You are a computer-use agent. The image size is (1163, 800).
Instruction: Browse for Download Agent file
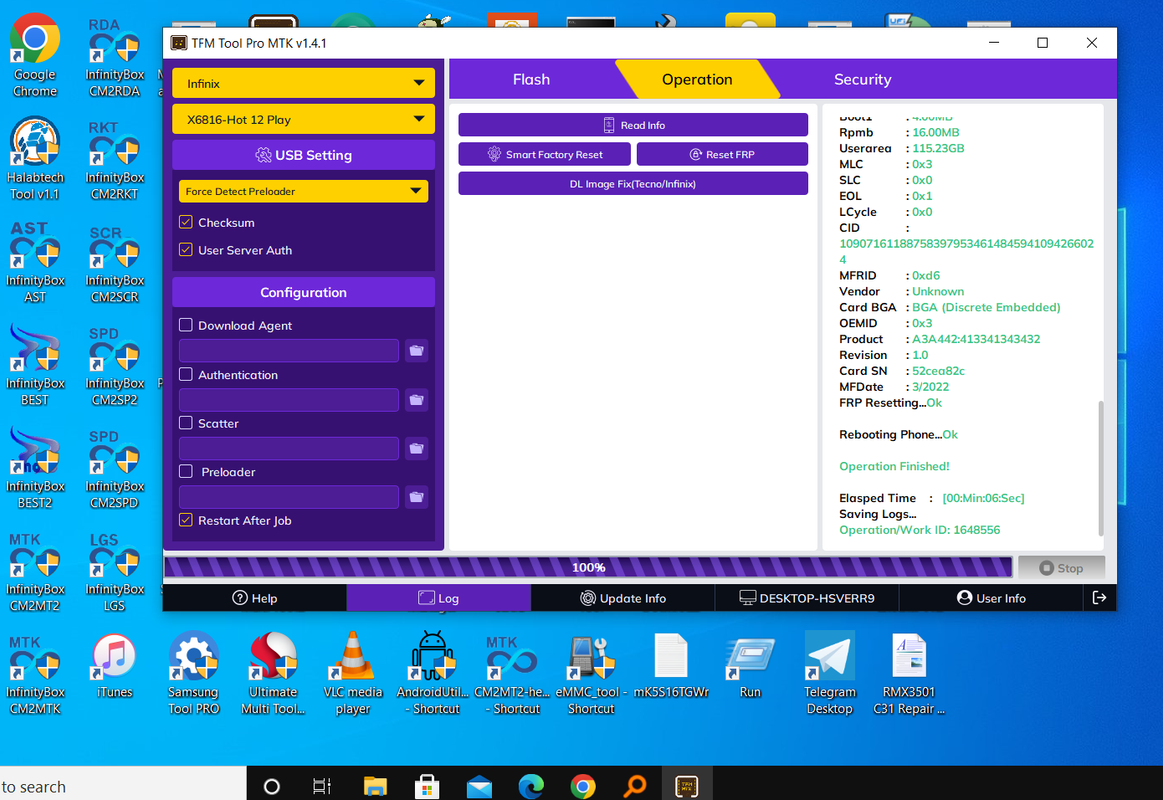coord(416,350)
